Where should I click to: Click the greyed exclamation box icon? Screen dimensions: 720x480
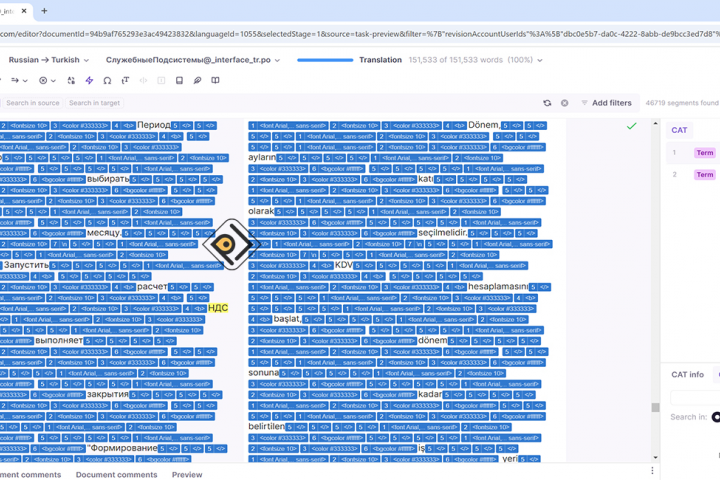(161, 80)
